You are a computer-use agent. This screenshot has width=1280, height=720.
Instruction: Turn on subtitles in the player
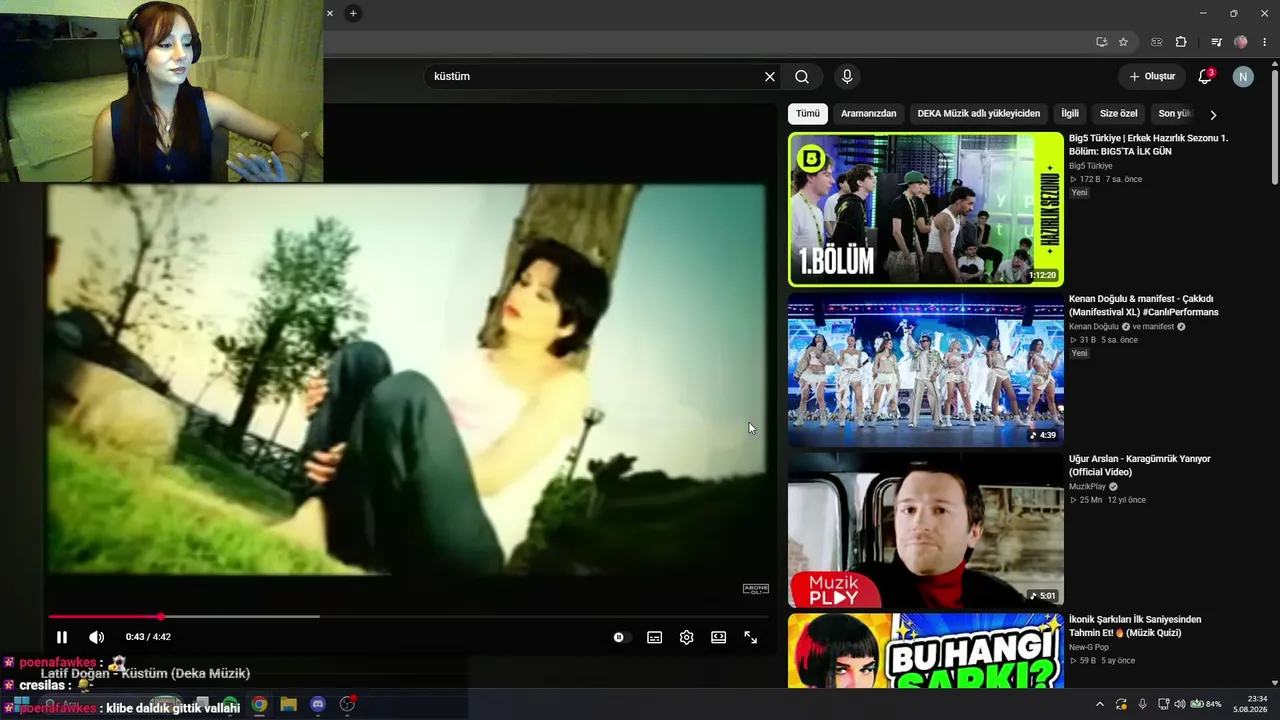coord(654,637)
